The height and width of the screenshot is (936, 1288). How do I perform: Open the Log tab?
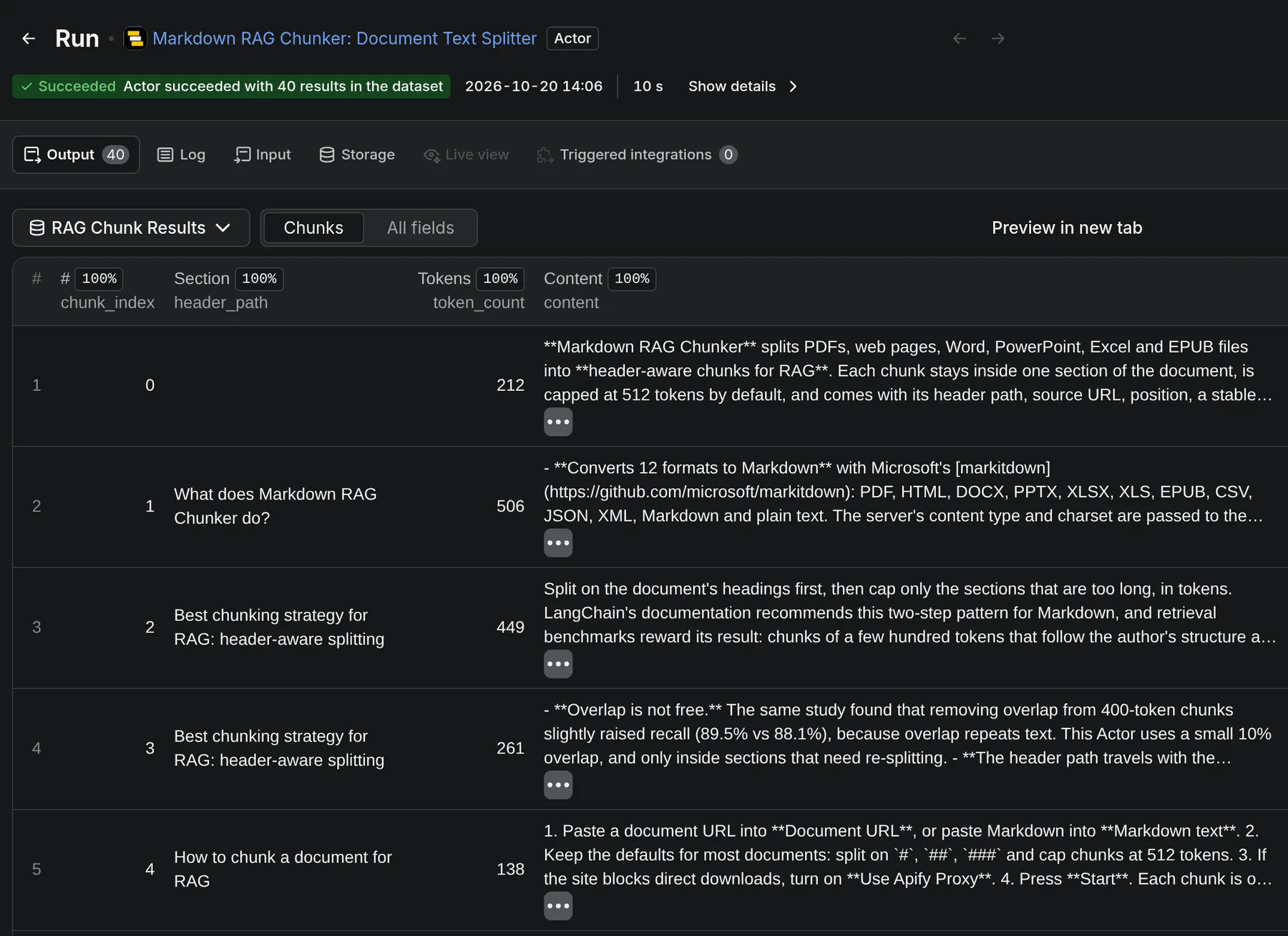pos(181,155)
